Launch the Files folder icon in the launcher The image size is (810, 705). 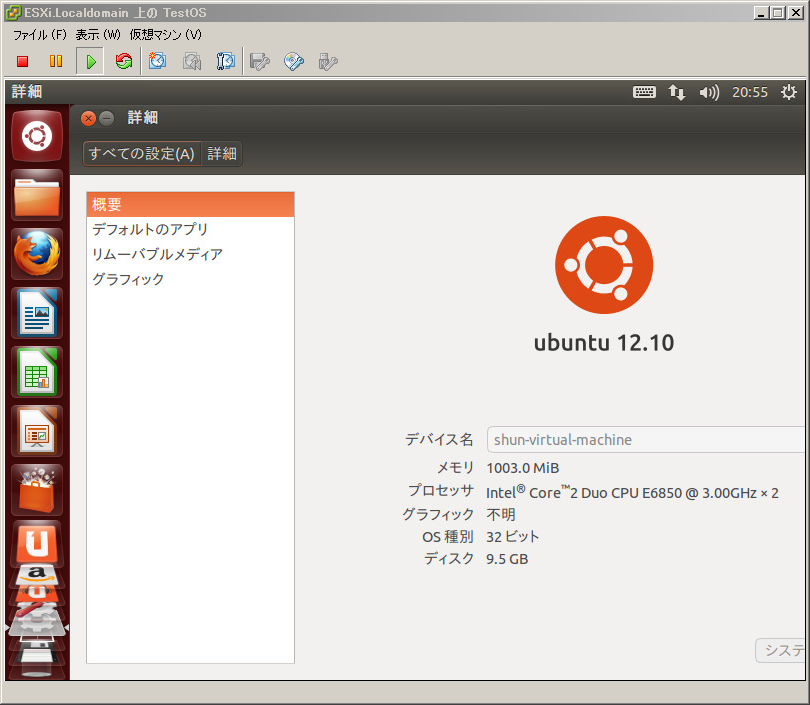pyautogui.click(x=37, y=196)
